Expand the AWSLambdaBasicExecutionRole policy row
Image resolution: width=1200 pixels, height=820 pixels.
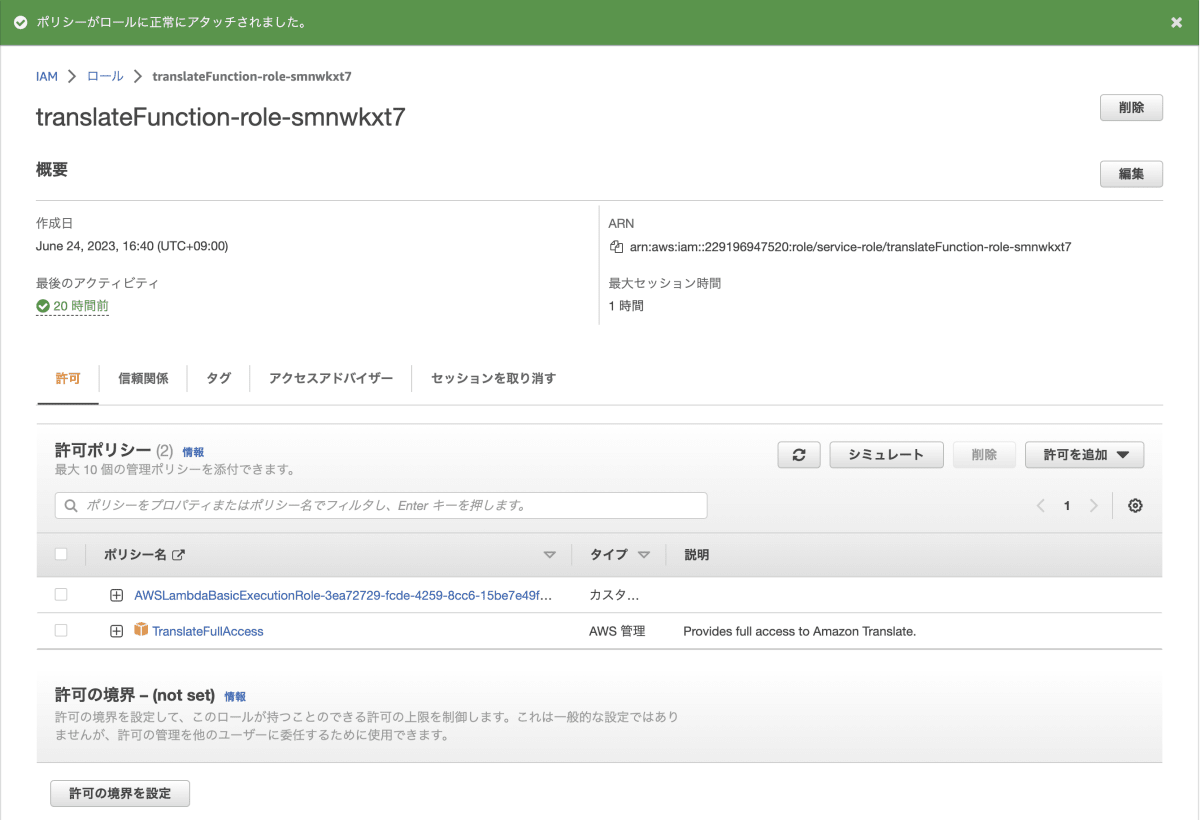[116, 595]
